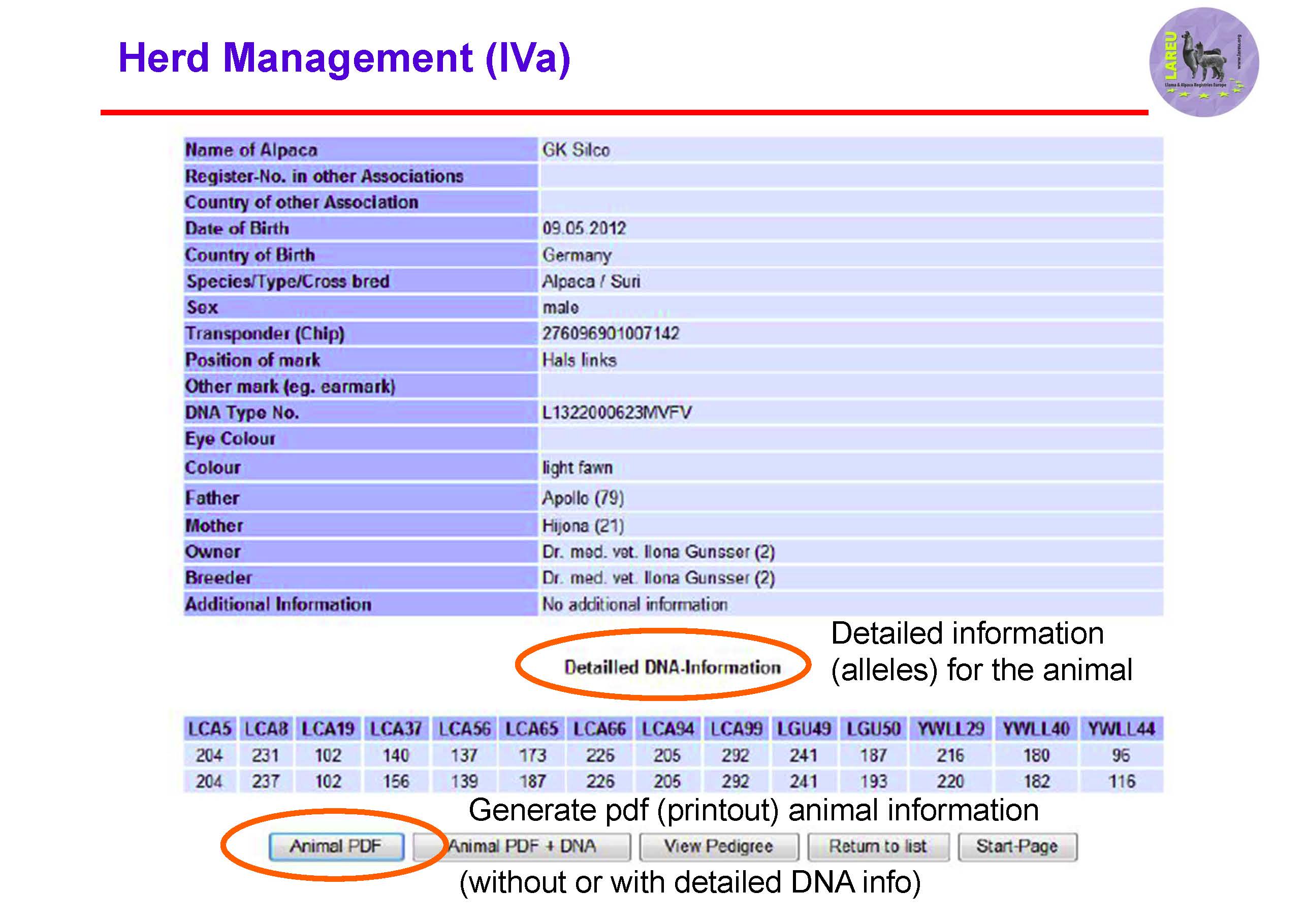Select allele value 237 under LCA8
Screen dimensions: 1307x924
point(266,781)
